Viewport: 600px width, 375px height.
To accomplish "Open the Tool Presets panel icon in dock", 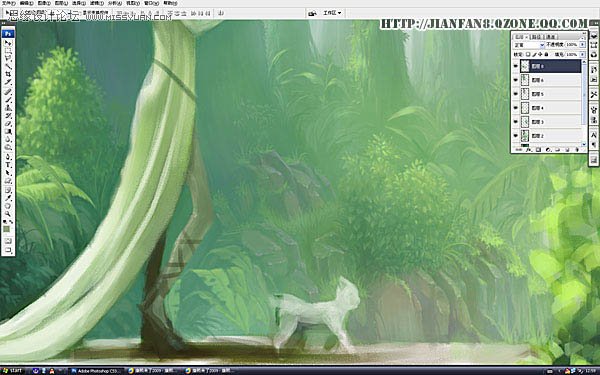I will point(593,95).
